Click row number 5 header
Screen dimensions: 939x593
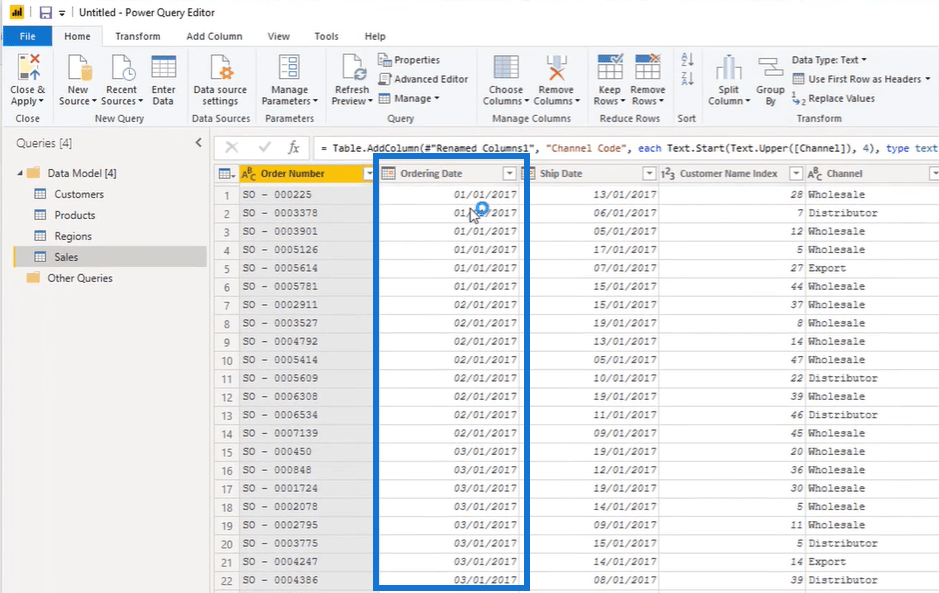(x=226, y=268)
